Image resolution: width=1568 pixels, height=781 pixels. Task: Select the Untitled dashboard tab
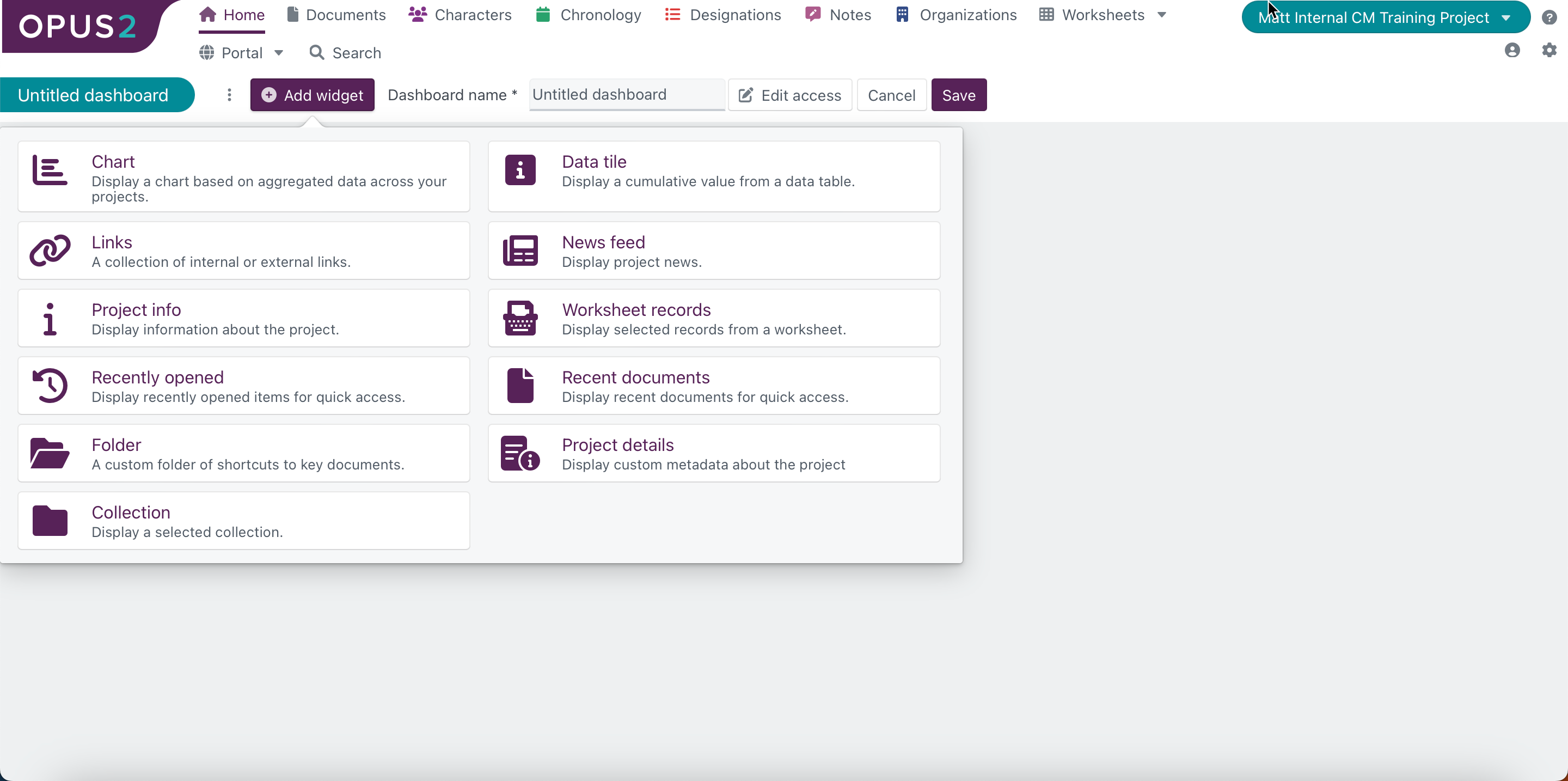93,95
